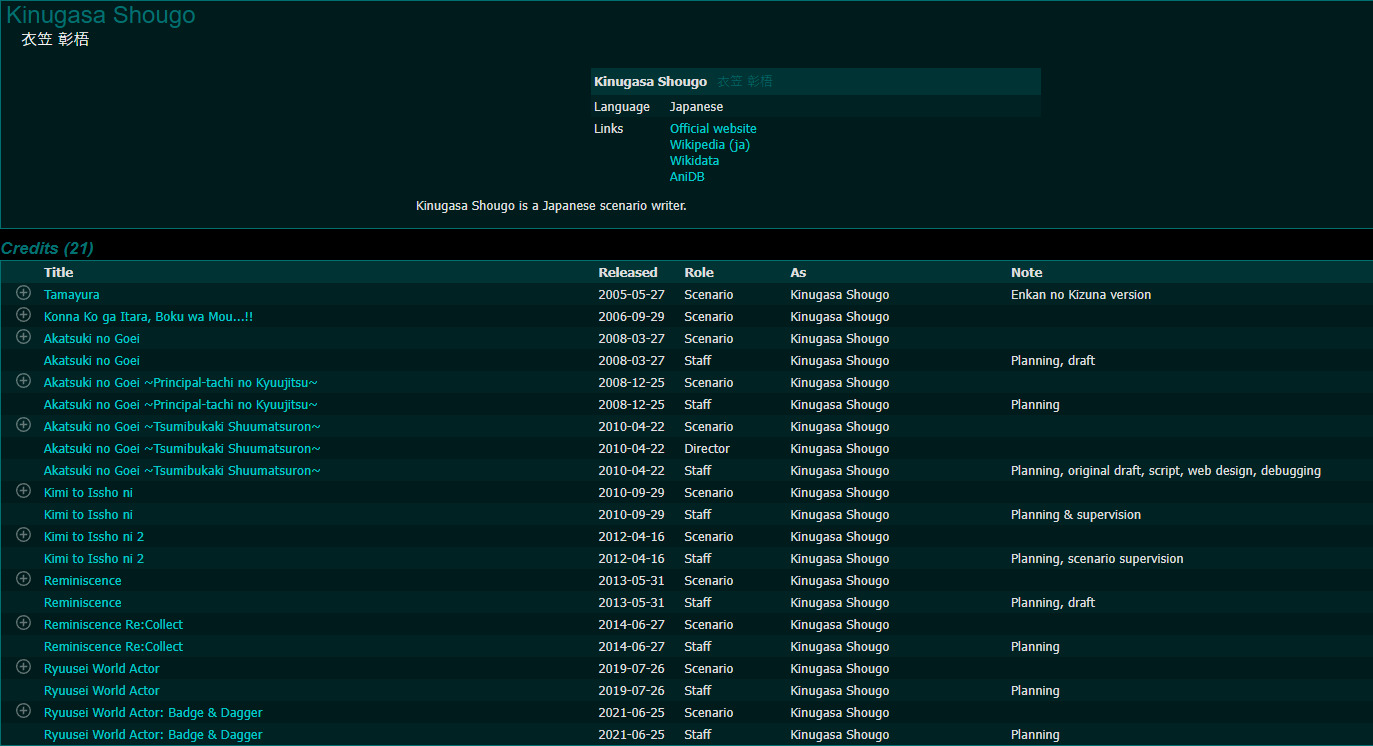The height and width of the screenshot is (746, 1373).
Task: Click plus icon next to Kimi to Issho ni 2
Action: point(23,535)
